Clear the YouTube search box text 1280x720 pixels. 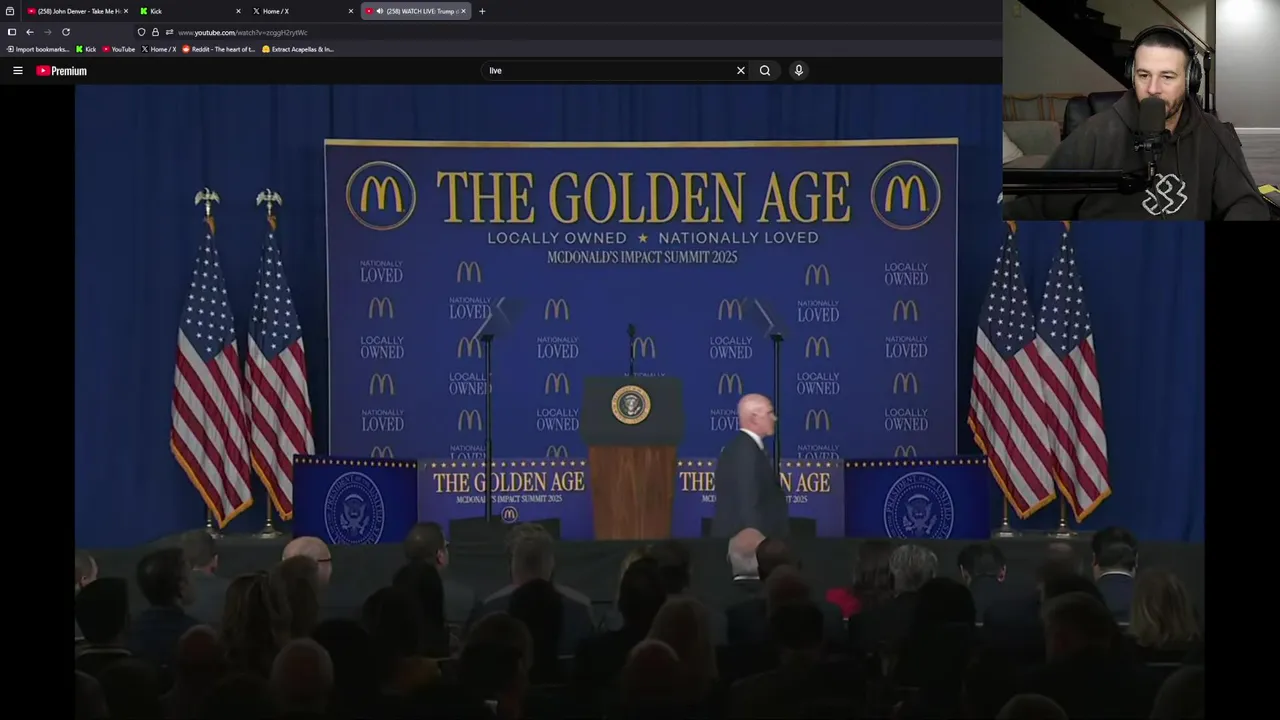tap(740, 71)
